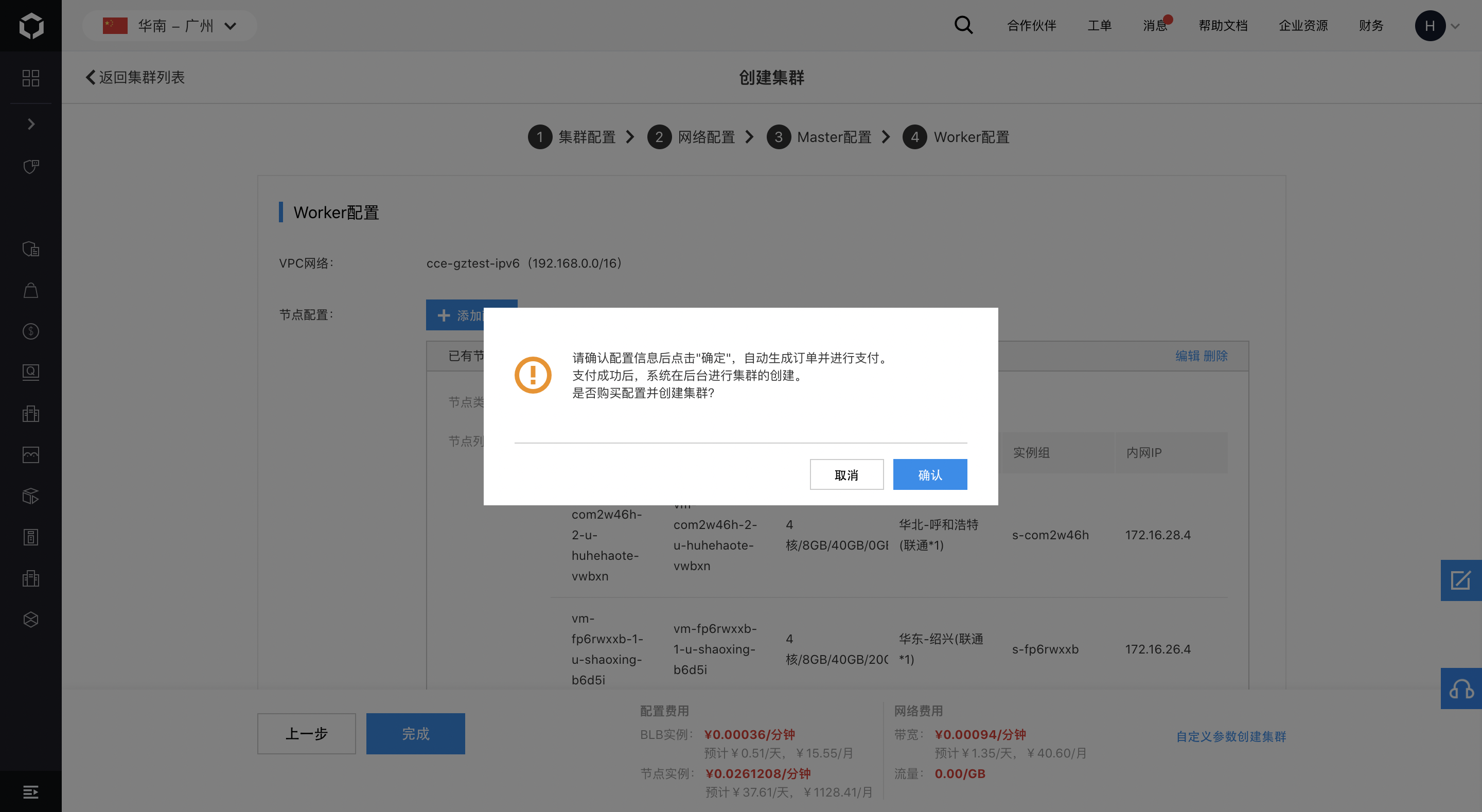
Task: Click the 删除 link
Action: pyautogui.click(x=1215, y=356)
